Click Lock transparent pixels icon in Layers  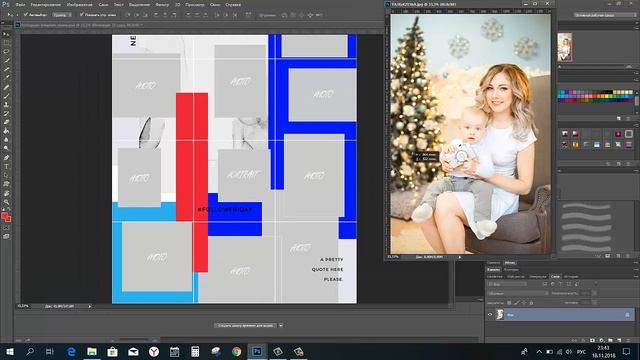coord(509,302)
